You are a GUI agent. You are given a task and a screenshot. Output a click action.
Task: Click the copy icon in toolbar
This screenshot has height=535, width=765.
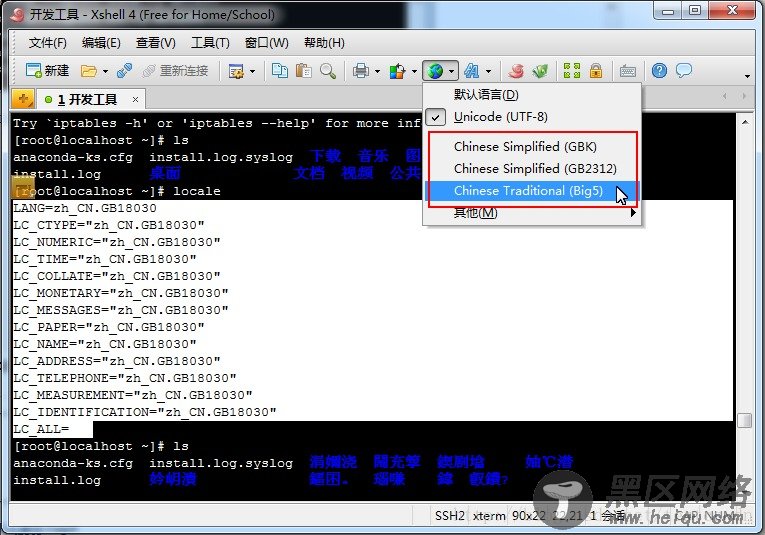[x=280, y=71]
